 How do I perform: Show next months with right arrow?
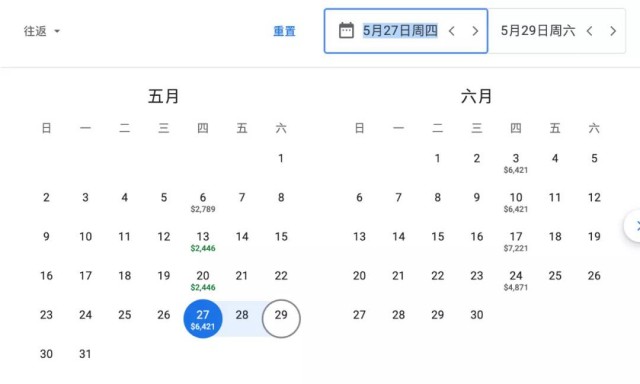634,226
